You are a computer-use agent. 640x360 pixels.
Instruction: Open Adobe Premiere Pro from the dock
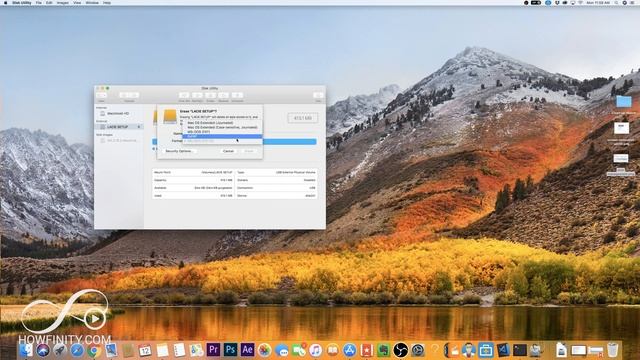213,350
